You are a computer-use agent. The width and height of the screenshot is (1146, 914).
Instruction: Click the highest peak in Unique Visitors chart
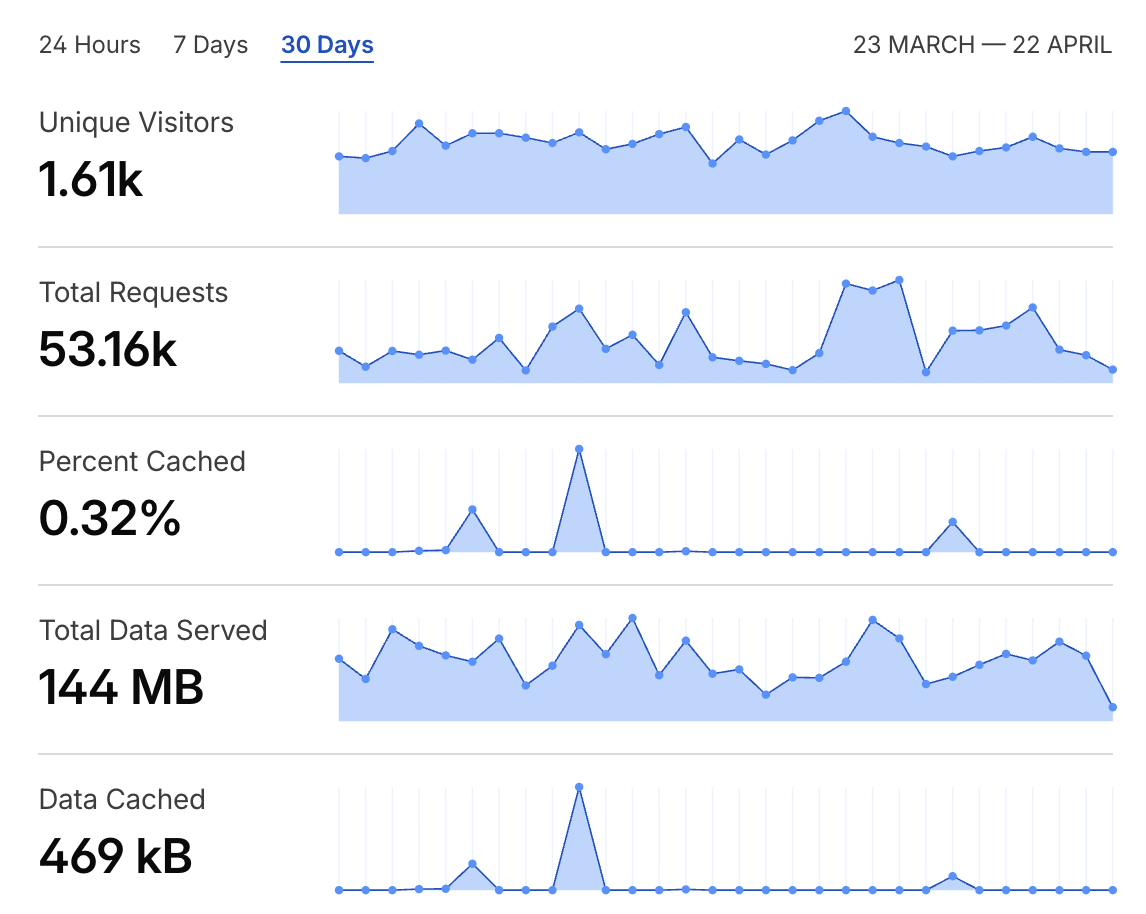click(x=846, y=111)
